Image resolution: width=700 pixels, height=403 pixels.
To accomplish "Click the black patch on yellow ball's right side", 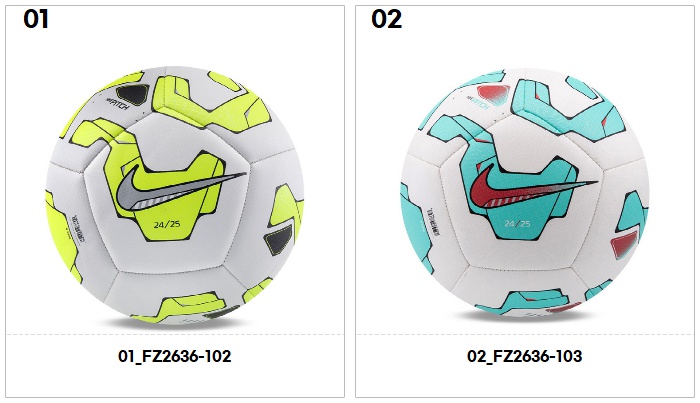I will point(279,238).
